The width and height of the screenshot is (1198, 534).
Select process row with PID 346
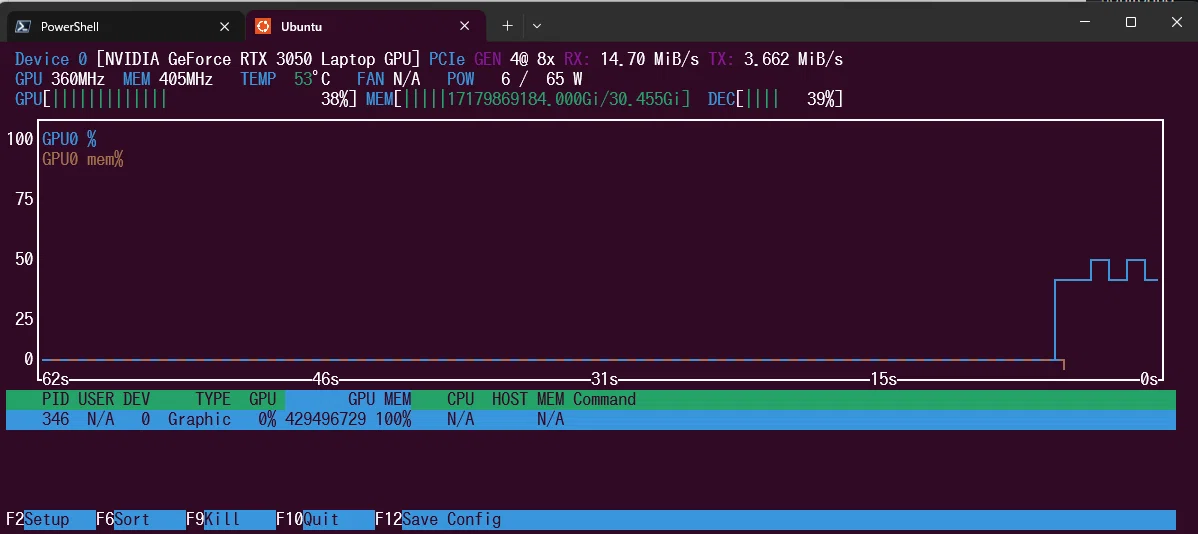pyautogui.click(x=591, y=419)
